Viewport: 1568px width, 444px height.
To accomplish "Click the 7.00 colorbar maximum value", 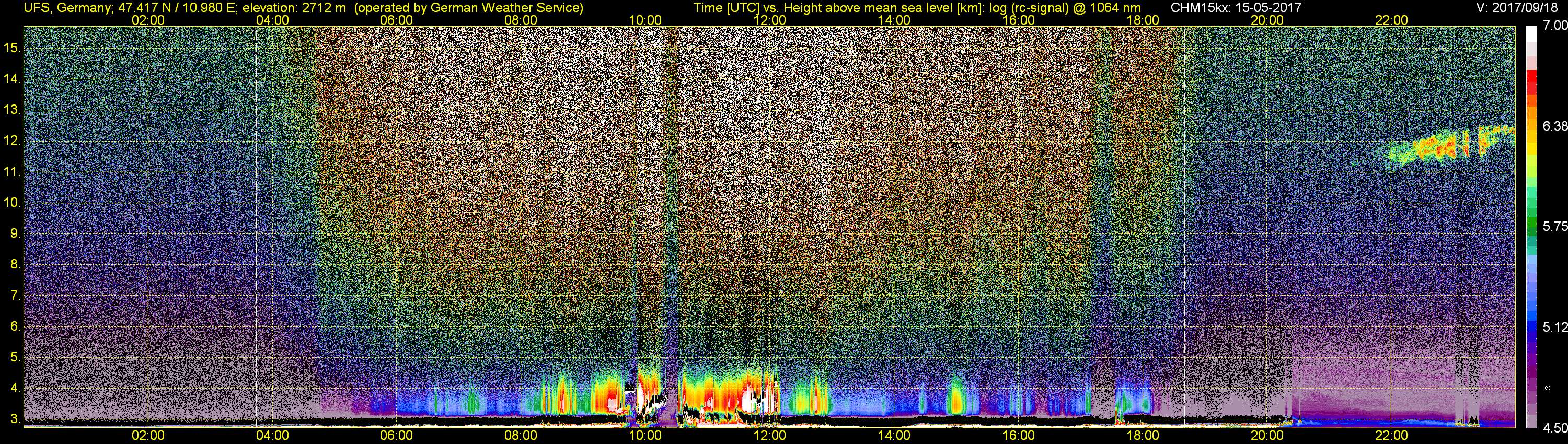I will pyautogui.click(x=1555, y=26).
